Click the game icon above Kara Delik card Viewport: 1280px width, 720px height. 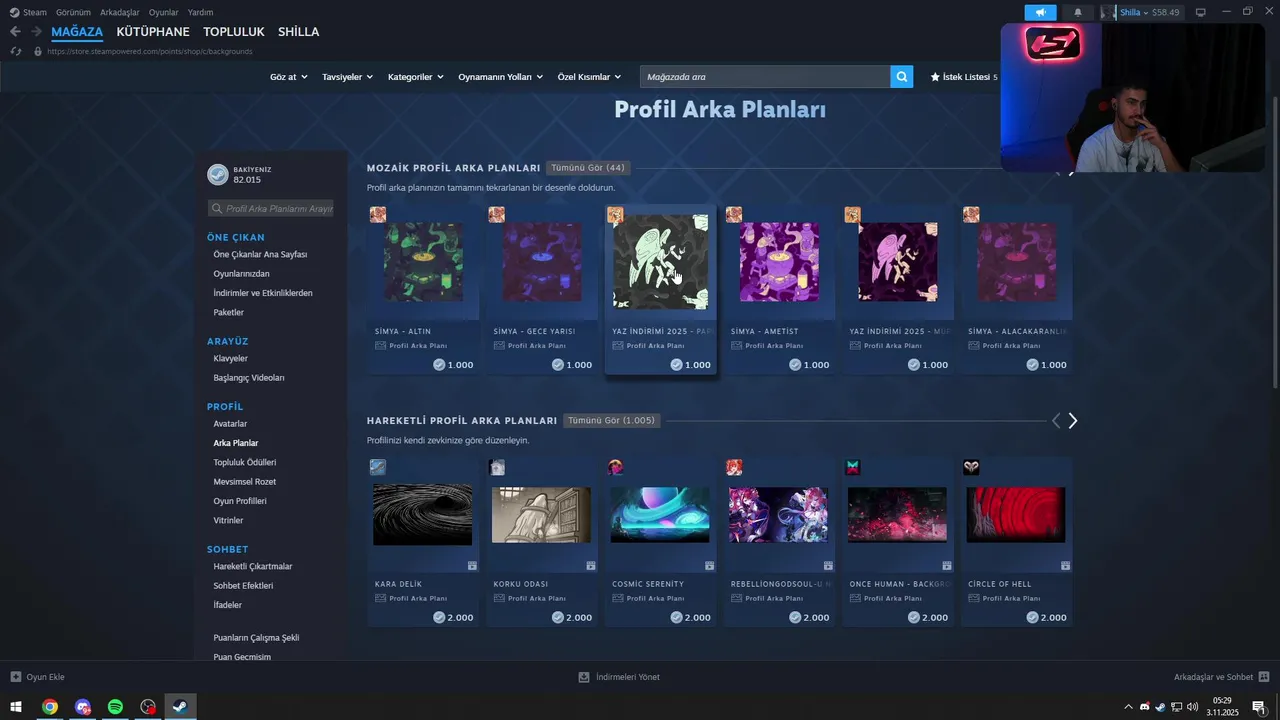pos(378,467)
